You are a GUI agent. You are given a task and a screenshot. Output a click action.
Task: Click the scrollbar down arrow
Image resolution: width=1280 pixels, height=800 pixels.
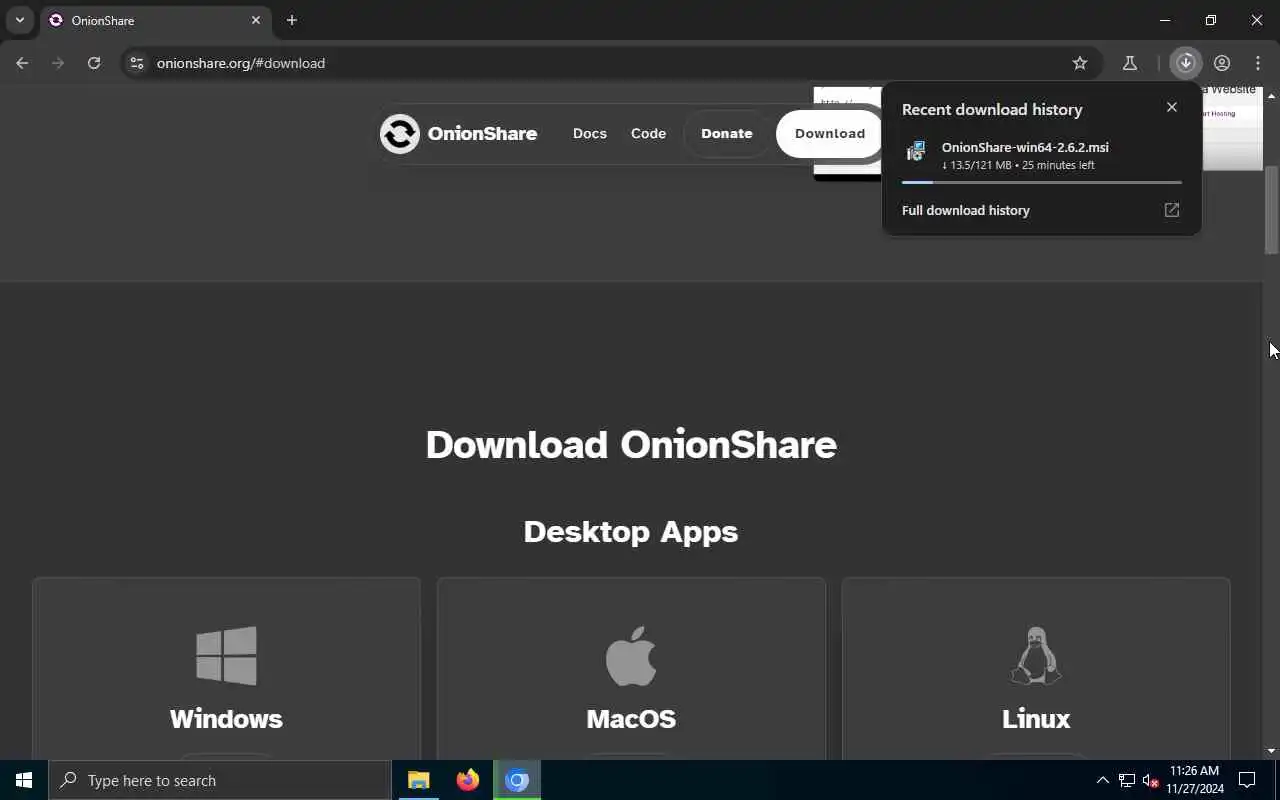click(x=1271, y=750)
